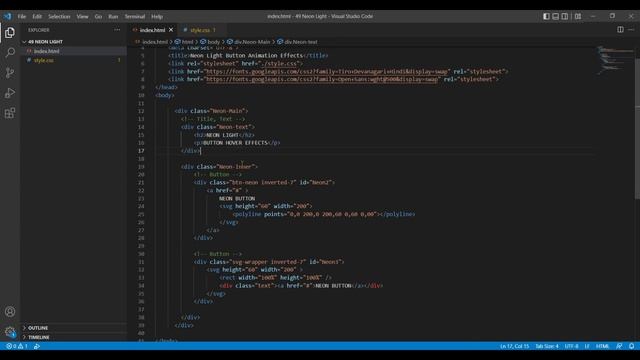Split the editor to the right
The height and width of the screenshot is (360, 640).
coord(620,29)
